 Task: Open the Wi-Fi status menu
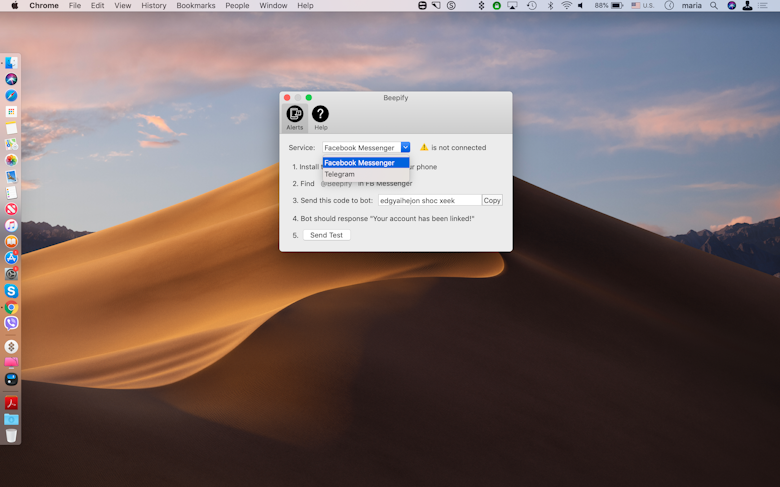(566, 5)
